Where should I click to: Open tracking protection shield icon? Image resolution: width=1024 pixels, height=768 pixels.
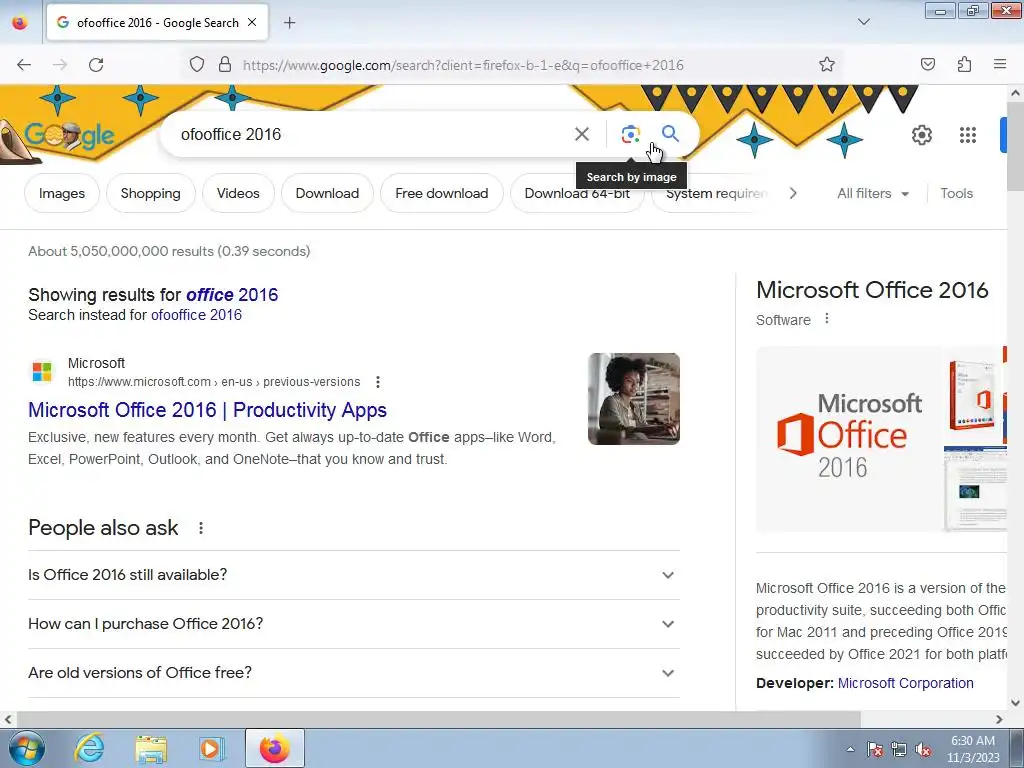[197, 65]
